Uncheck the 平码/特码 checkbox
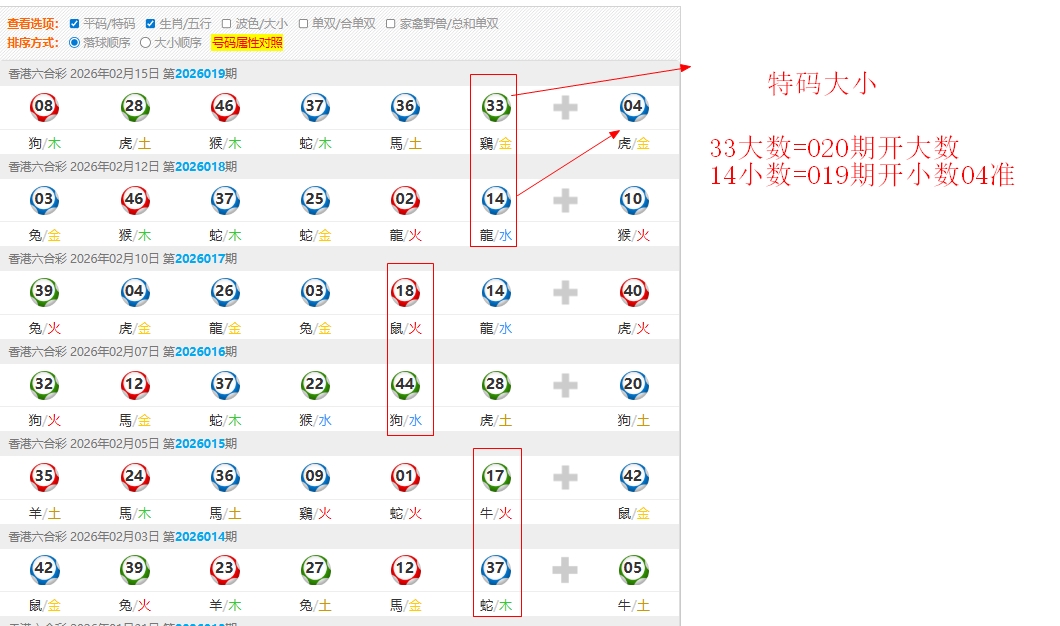 pyautogui.click(x=74, y=23)
